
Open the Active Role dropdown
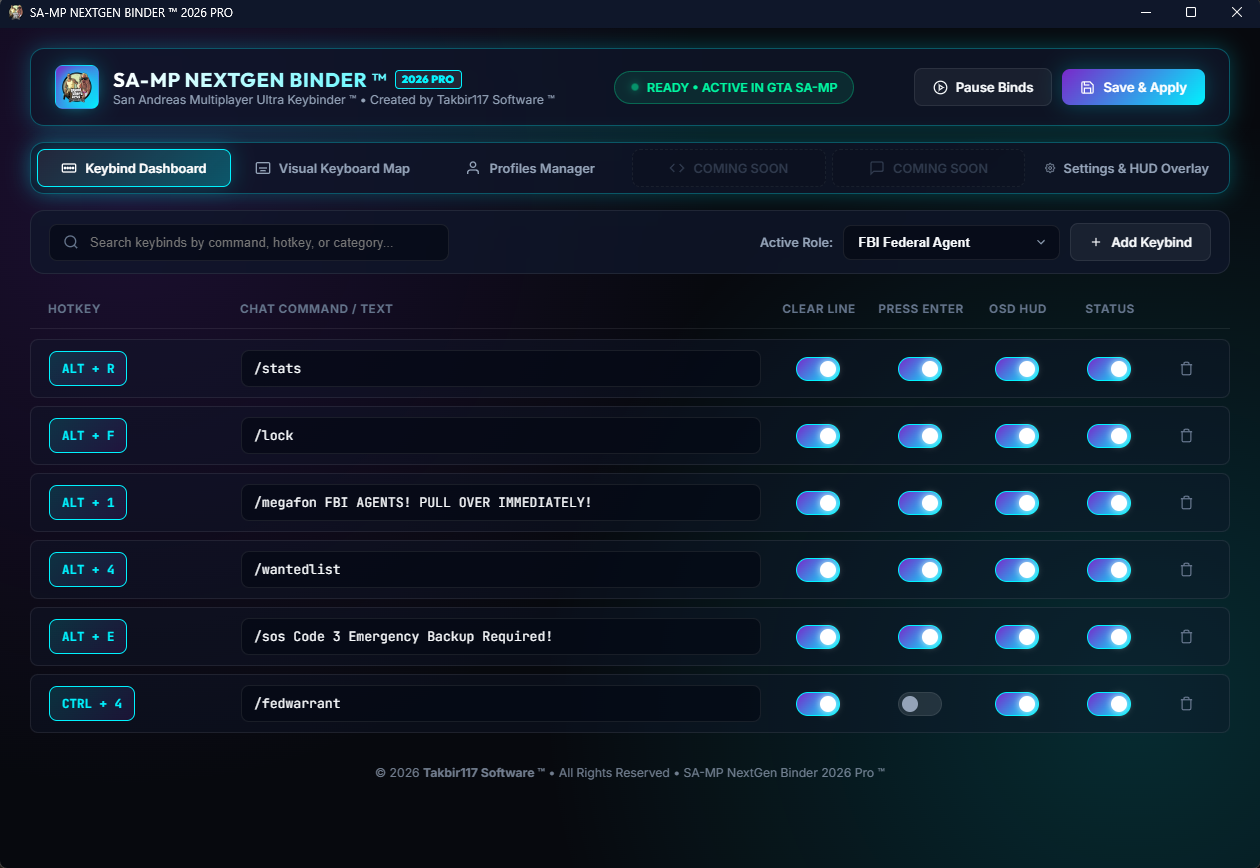click(x=951, y=242)
